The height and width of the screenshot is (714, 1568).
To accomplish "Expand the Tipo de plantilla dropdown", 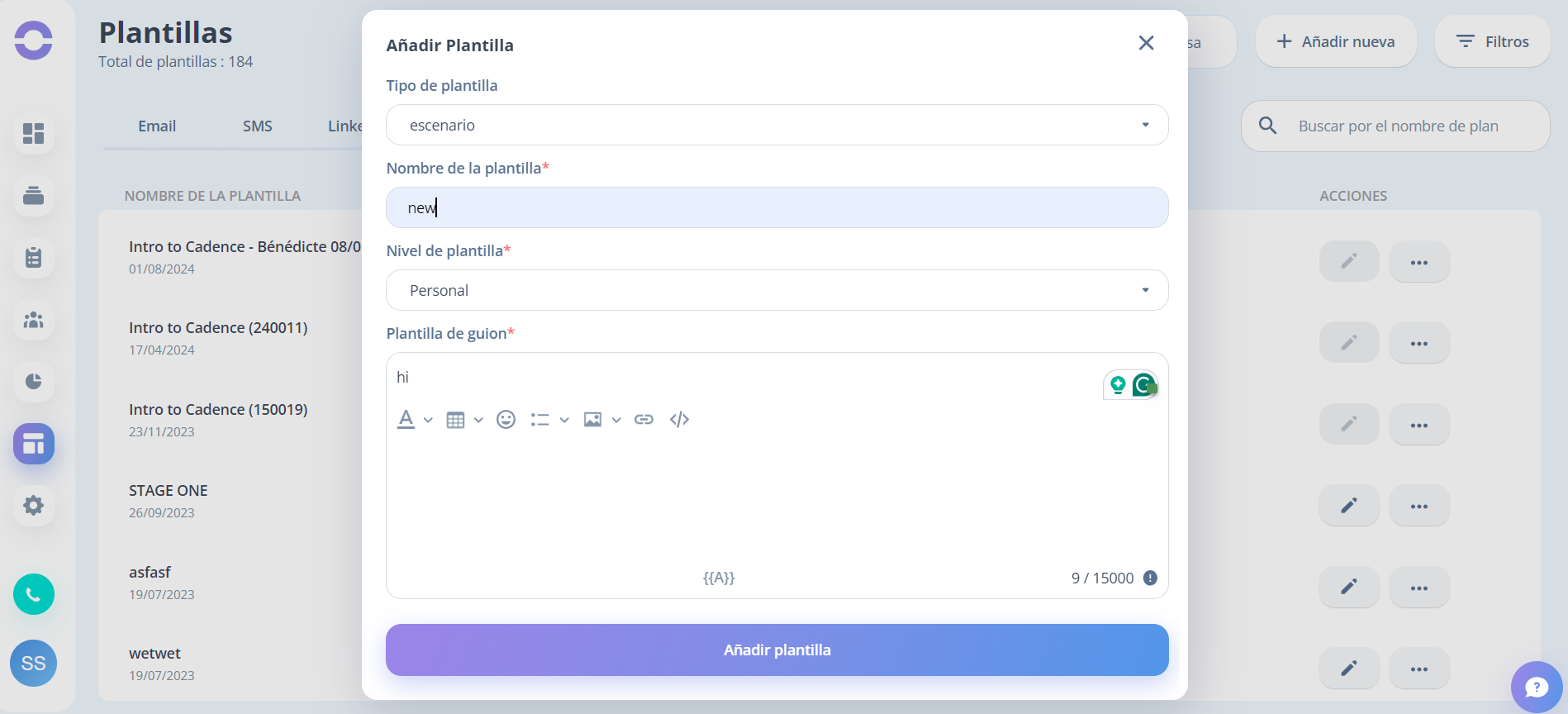I will [777, 125].
